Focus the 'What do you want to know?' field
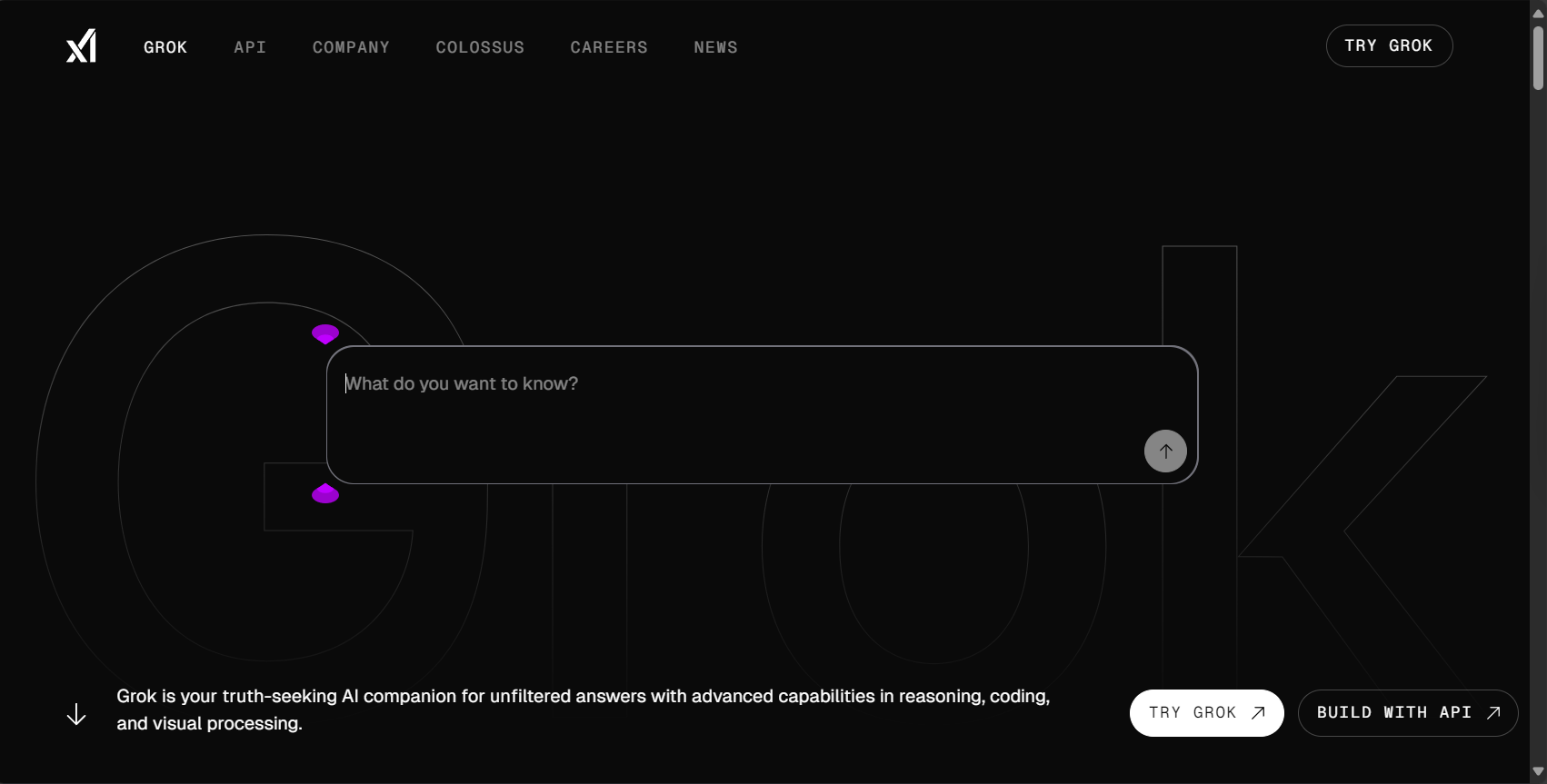Image resolution: width=1547 pixels, height=784 pixels. pyautogui.click(x=762, y=414)
